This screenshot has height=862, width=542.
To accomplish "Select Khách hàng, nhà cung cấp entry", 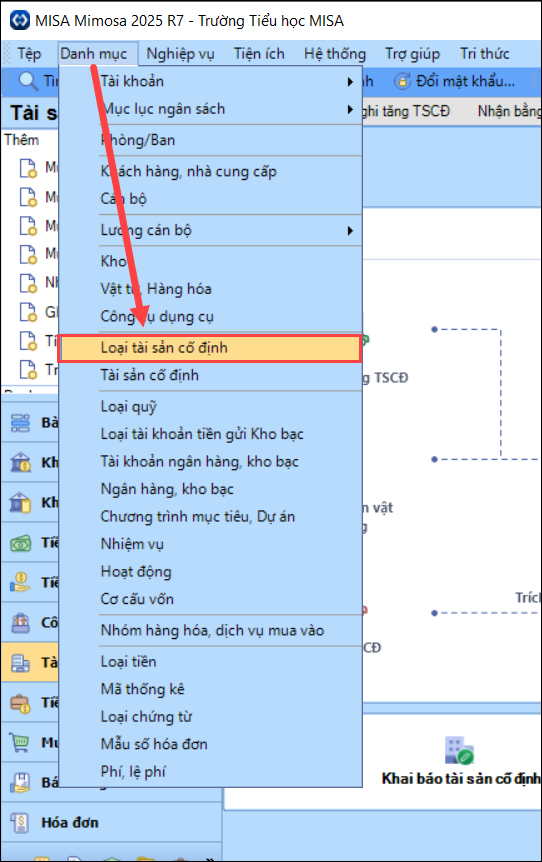I will (x=209, y=172).
